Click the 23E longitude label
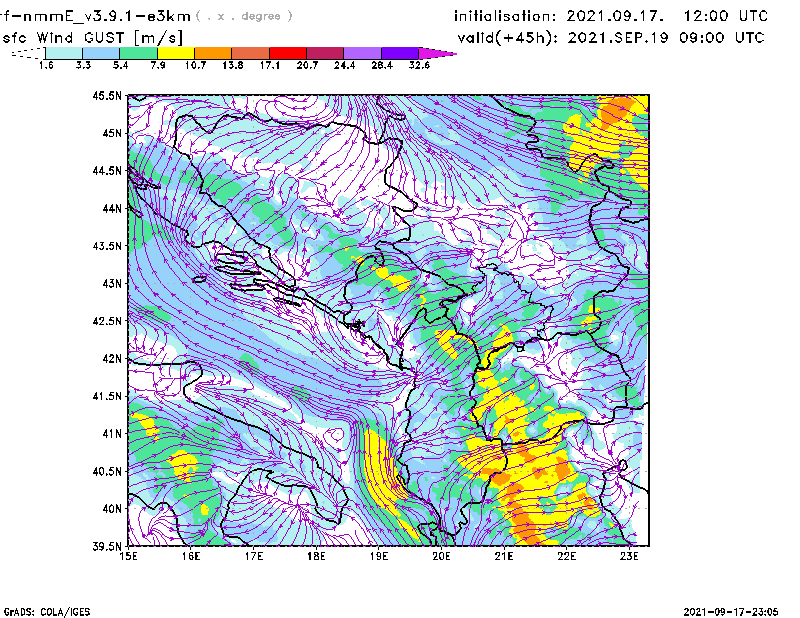This screenshot has height=618, width=800. point(629,556)
